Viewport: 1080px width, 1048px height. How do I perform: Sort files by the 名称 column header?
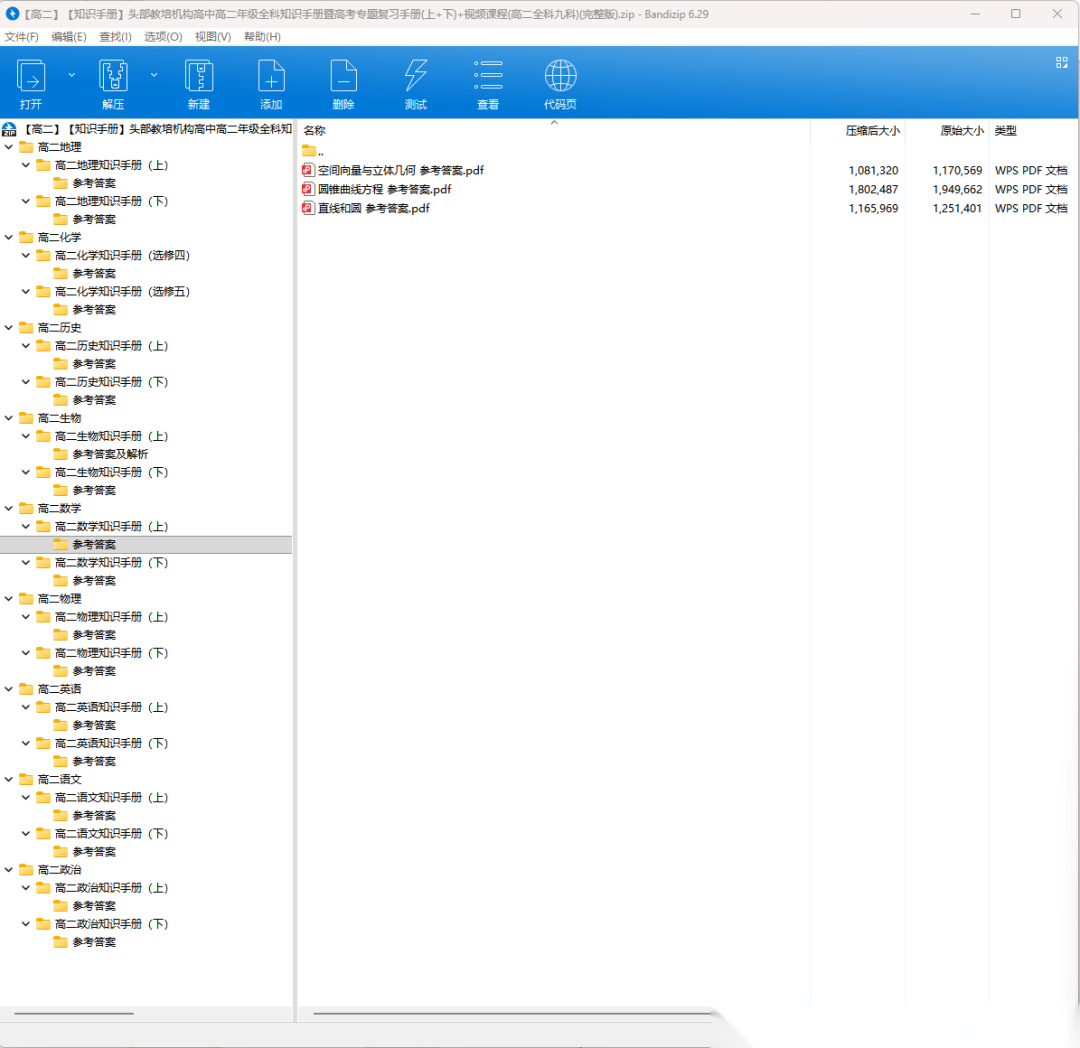pos(315,131)
